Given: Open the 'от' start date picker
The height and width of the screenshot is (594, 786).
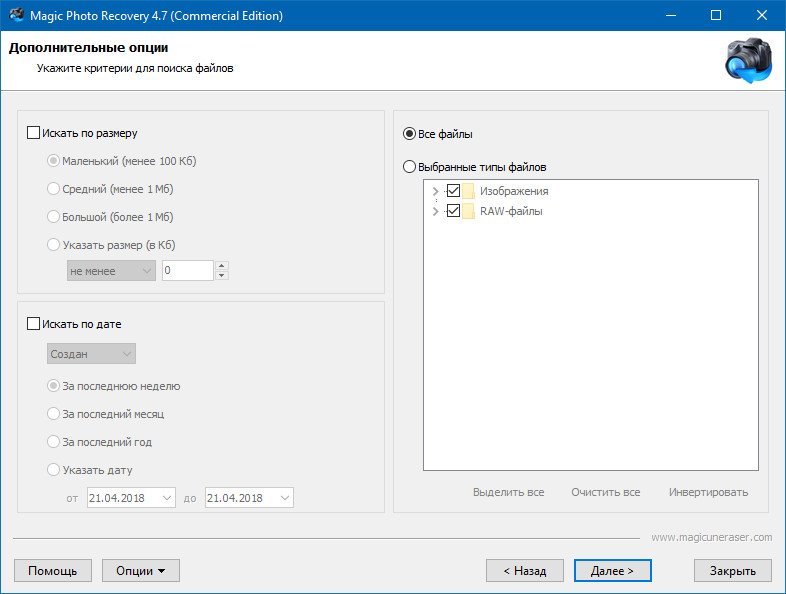Looking at the screenshot, I should click(131, 498).
